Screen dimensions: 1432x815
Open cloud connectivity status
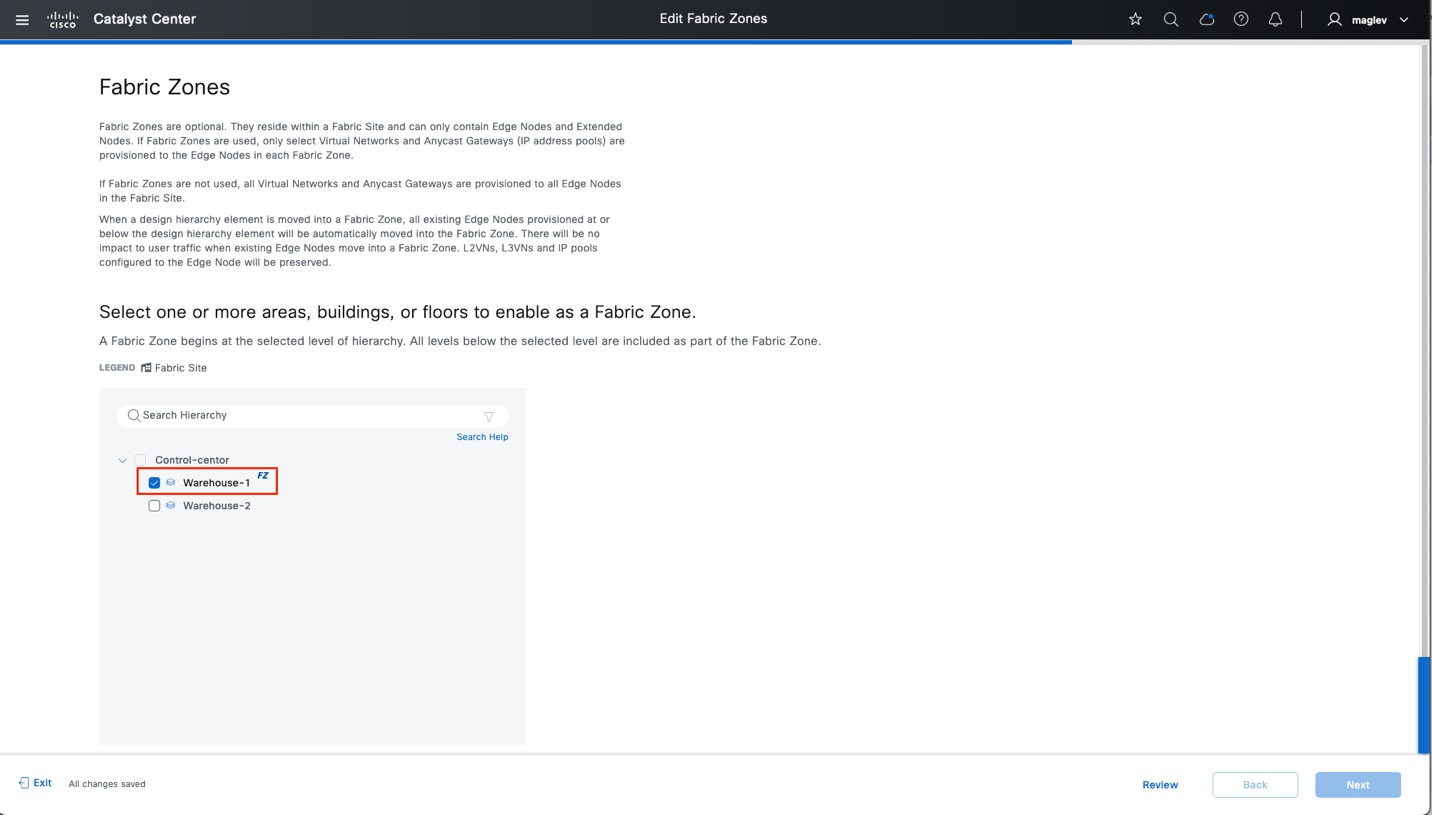1206,19
